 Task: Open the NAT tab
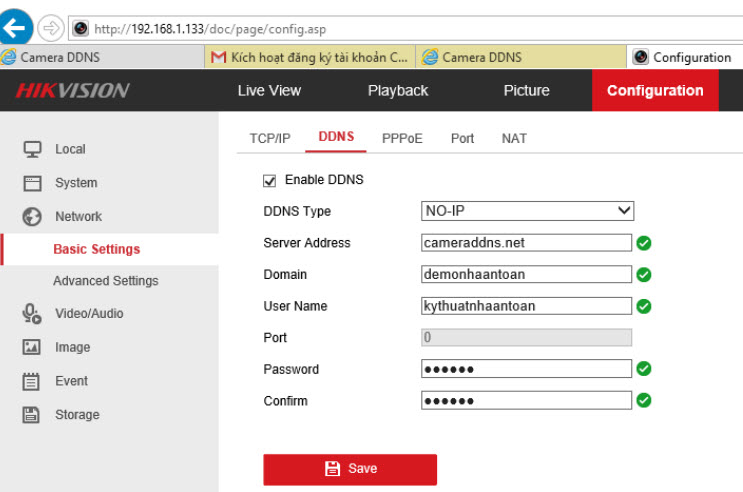point(514,138)
